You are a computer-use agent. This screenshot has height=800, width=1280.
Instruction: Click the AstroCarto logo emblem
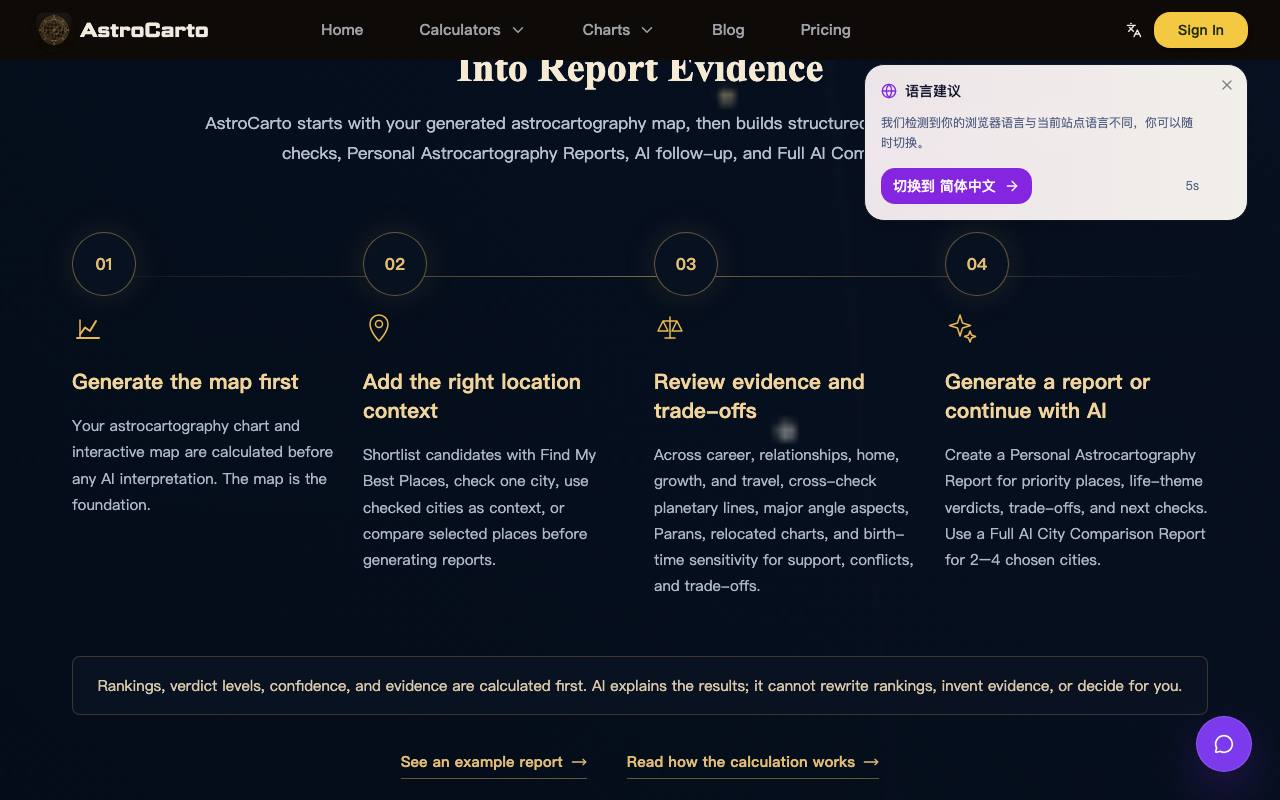[53, 30]
